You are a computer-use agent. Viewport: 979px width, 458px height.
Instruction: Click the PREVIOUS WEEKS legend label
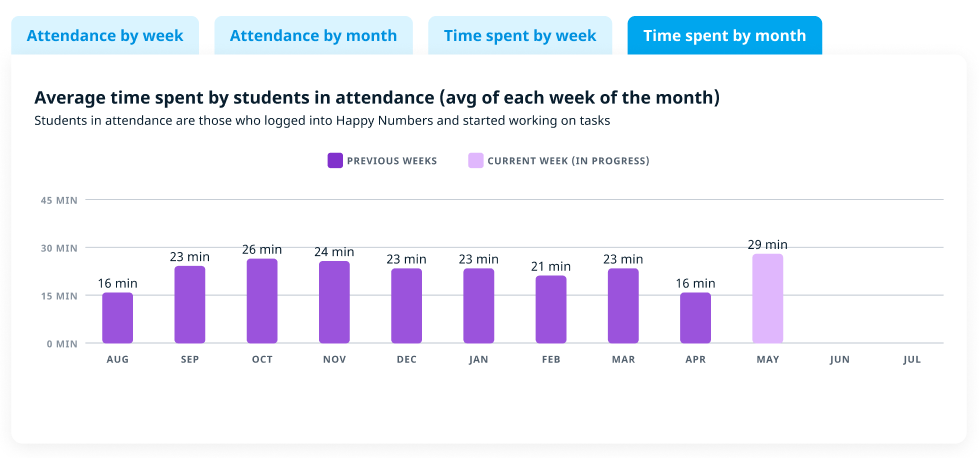392,161
